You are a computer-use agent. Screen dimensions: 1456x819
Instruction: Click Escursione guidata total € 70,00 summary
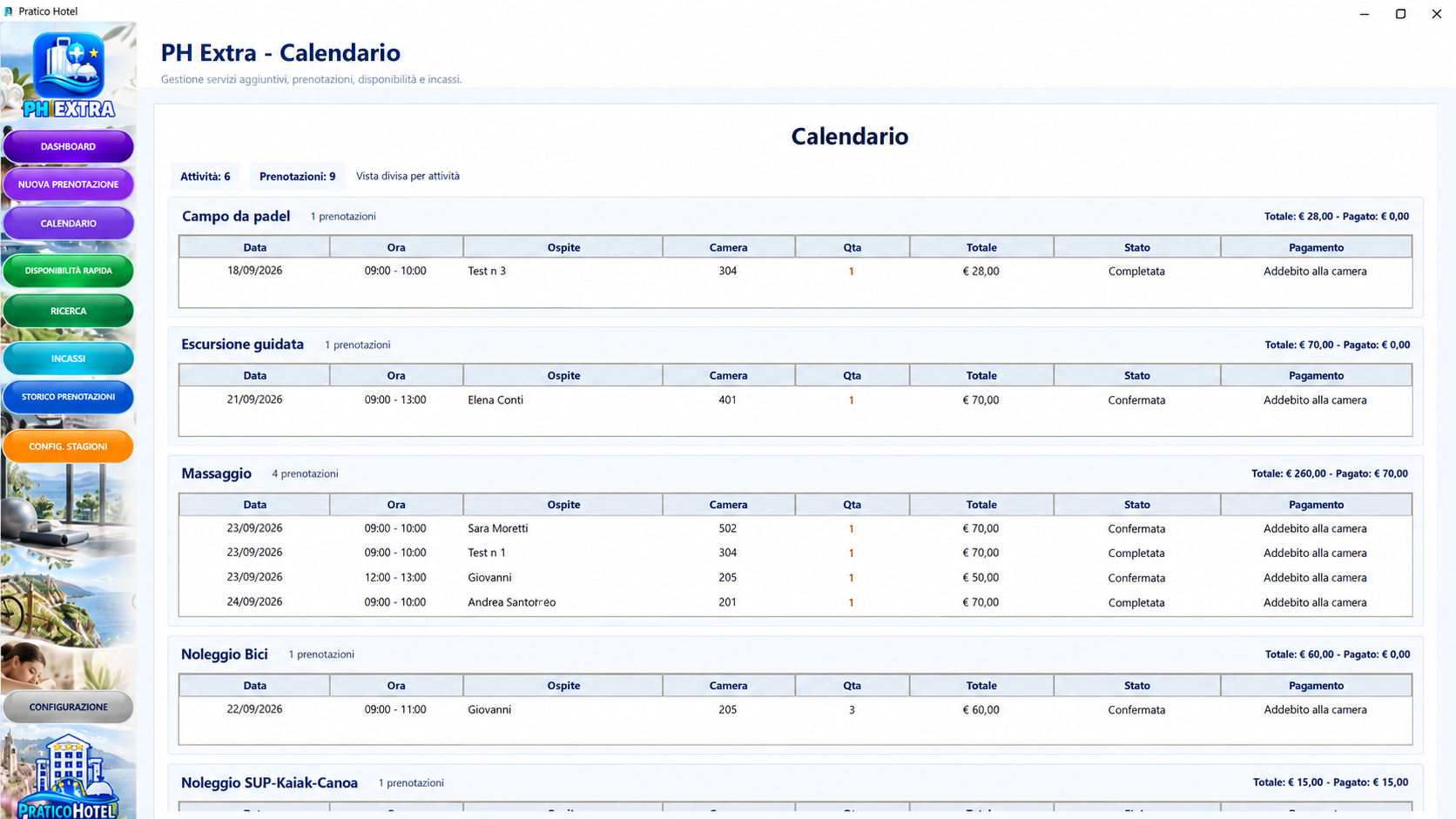(1337, 345)
